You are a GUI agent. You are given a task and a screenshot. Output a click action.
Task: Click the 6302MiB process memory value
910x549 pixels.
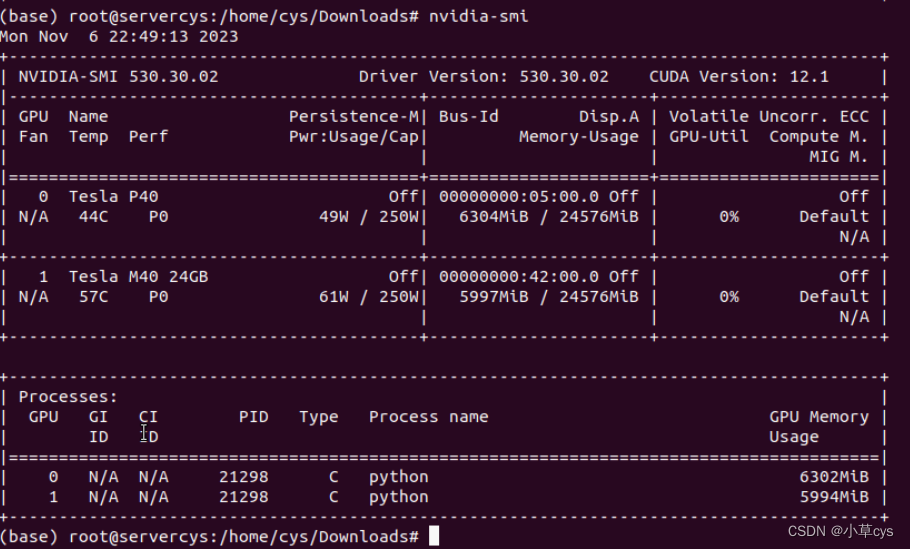(x=834, y=477)
